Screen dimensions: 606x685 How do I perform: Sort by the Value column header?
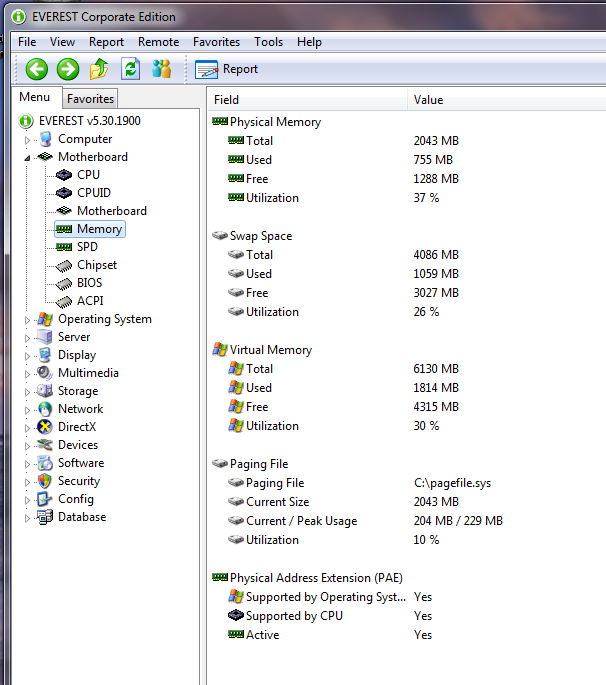coord(506,100)
